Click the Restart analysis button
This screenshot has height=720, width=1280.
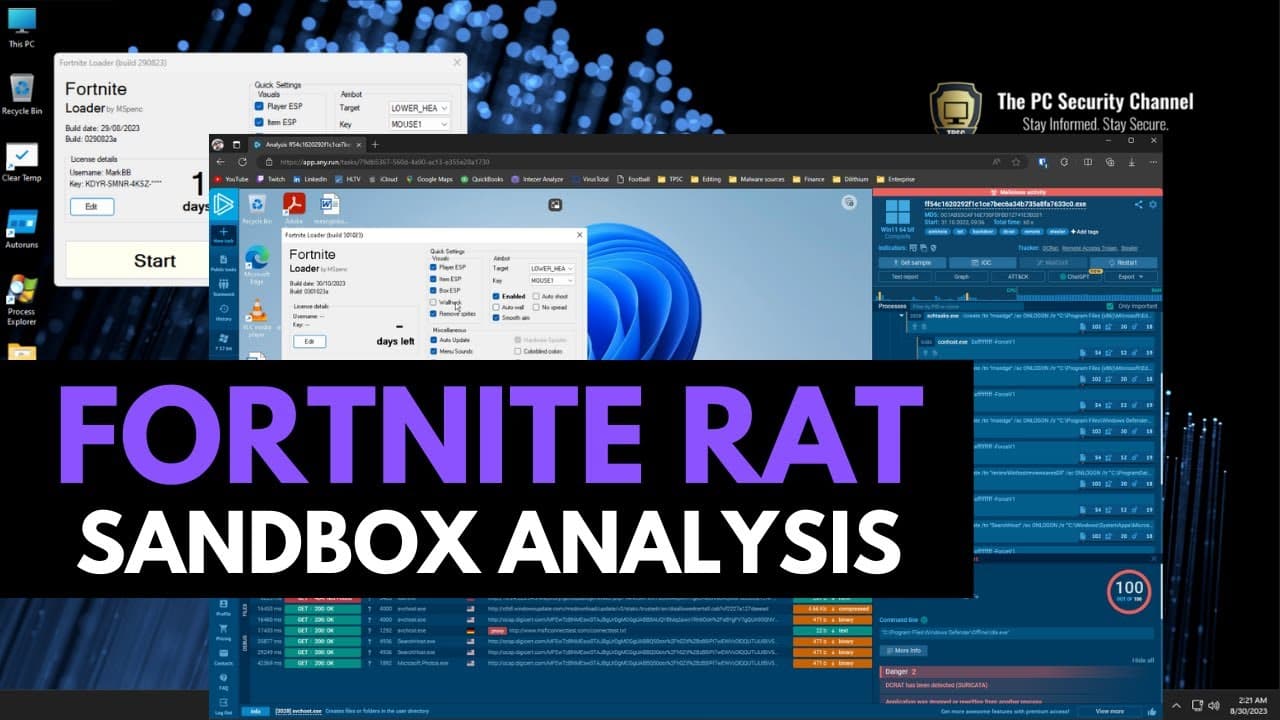pyautogui.click(x=1122, y=262)
